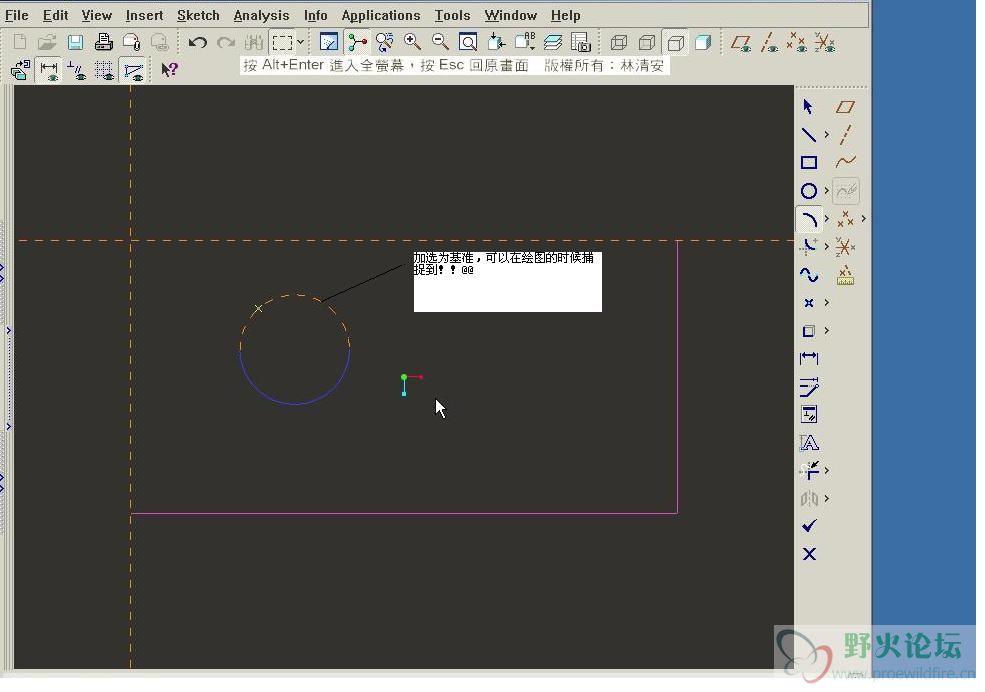Expand the Circle tool flyout arrow
This screenshot has height=692, width=985.
tap(827, 190)
